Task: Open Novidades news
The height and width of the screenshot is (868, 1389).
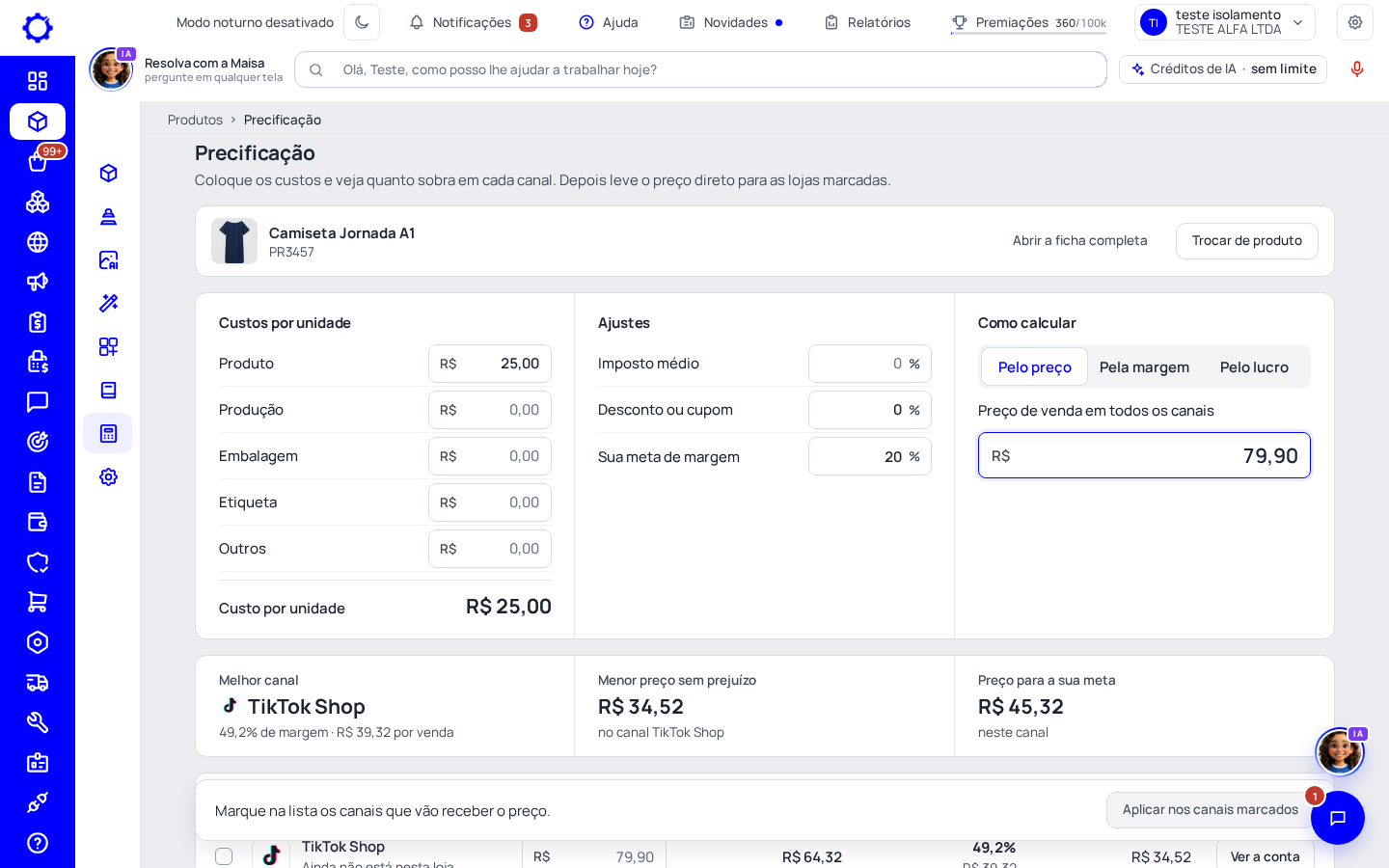Action: [x=731, y=22]
